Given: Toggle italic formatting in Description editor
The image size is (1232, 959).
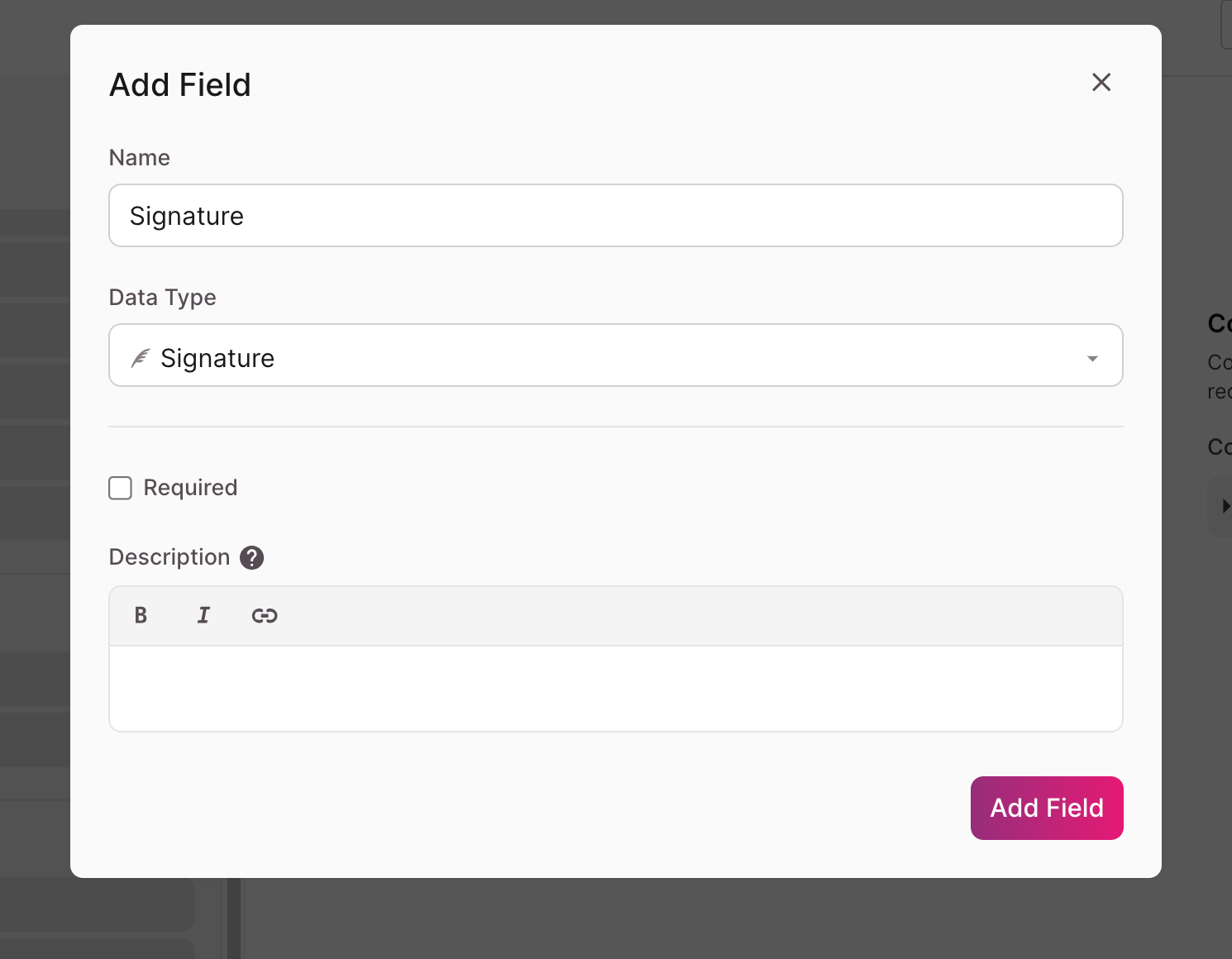Looking at the screenshot, I should pyautogui.click(x=203, y=615).
